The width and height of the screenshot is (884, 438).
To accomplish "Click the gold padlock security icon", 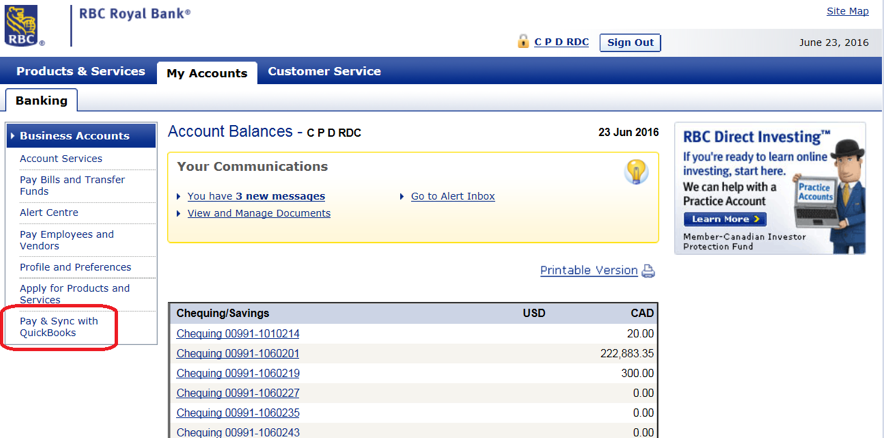I will [523, 42].
